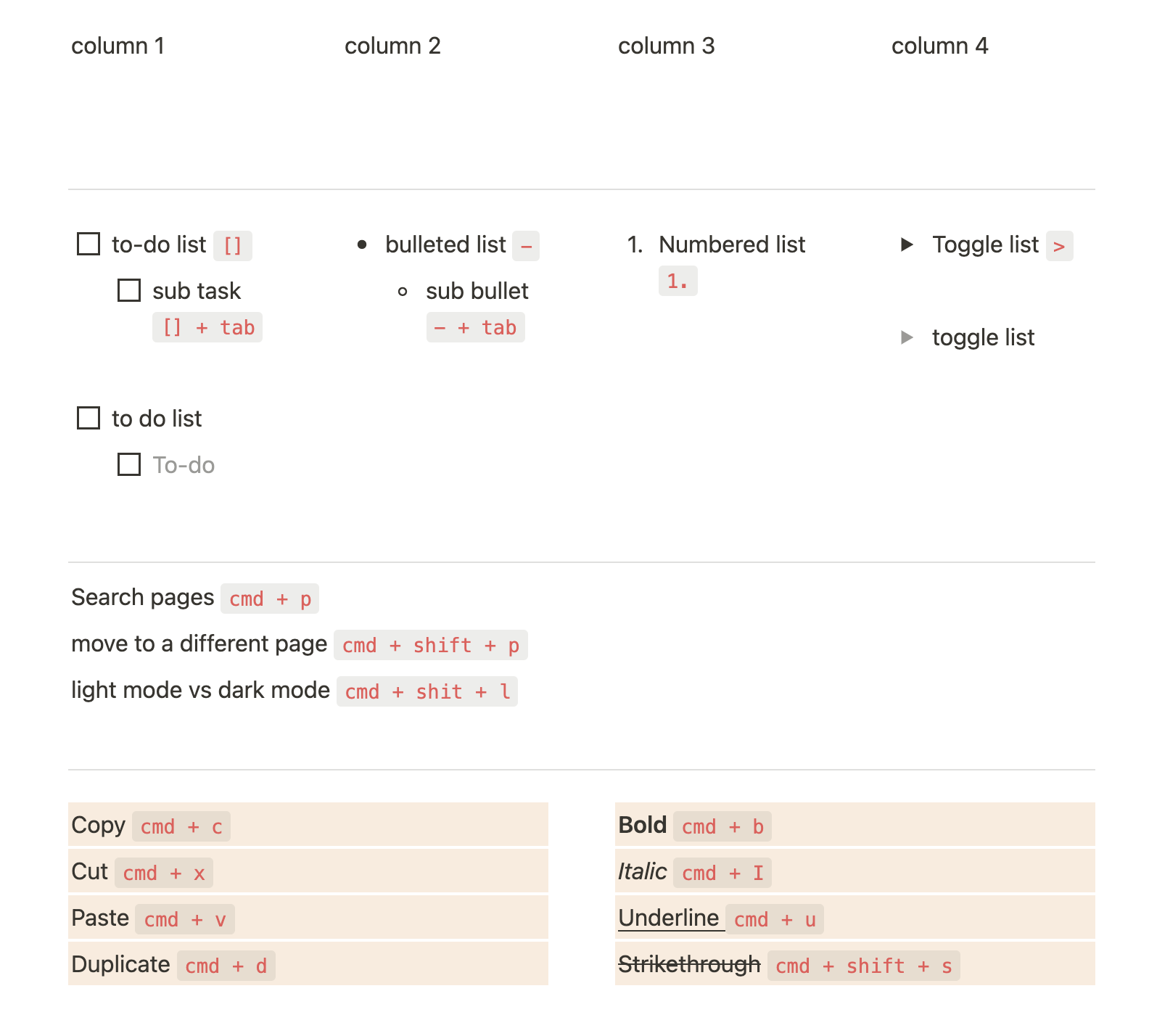The image size is (1149, 1036).
Task: Click the bold "Bold" text
Action: click(642, 826)
